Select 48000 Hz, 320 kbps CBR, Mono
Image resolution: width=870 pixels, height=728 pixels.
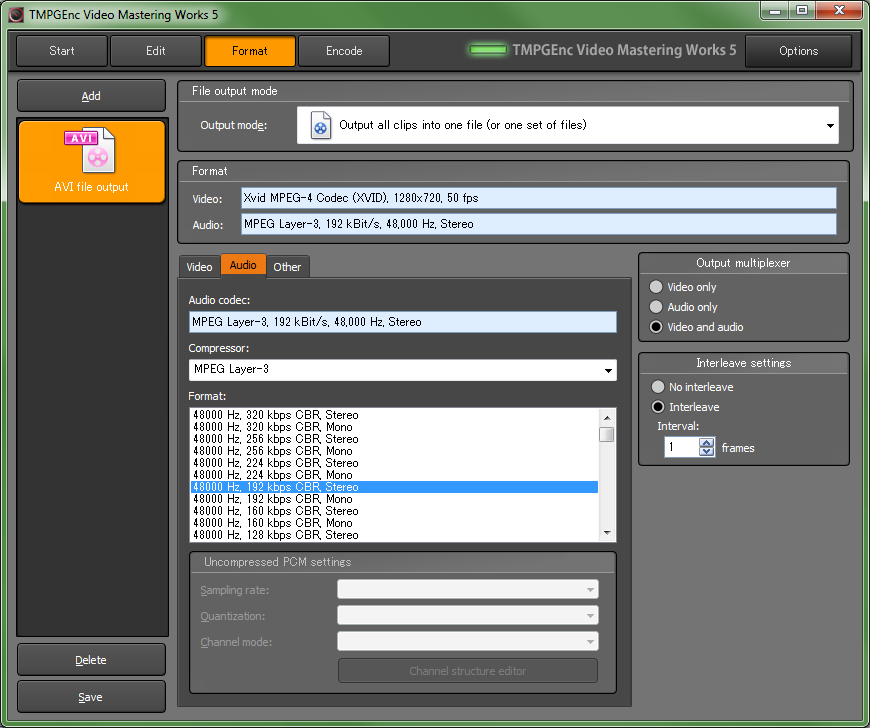394,427
